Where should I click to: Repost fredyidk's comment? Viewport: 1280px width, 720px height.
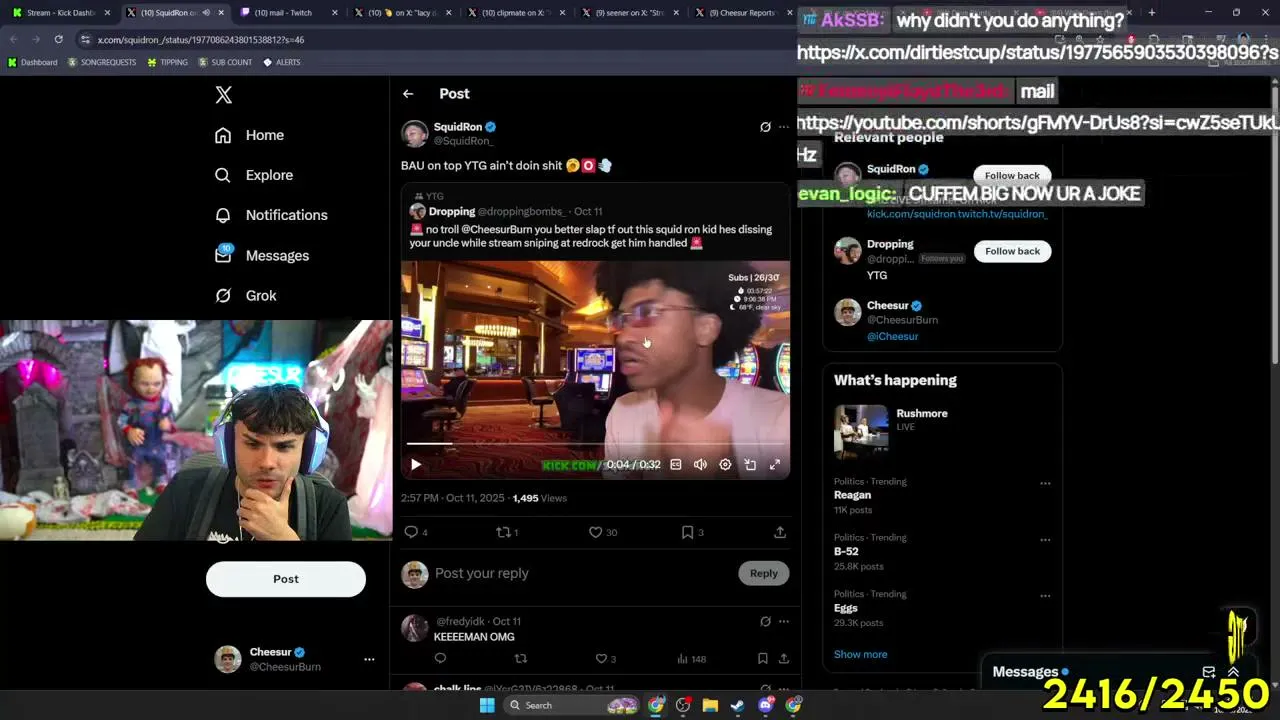coord(520,658)
